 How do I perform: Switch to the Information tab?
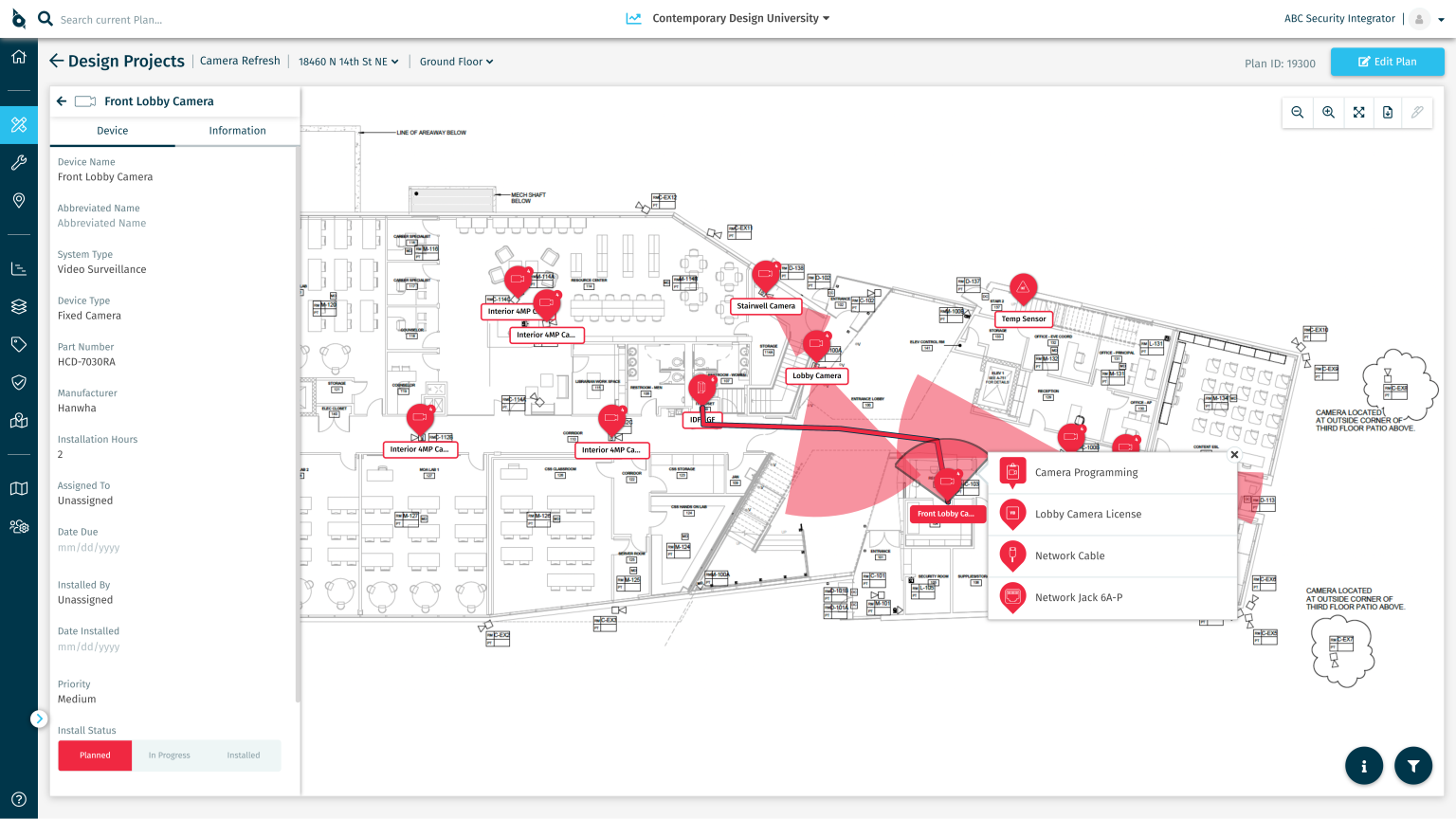point(237,131)
